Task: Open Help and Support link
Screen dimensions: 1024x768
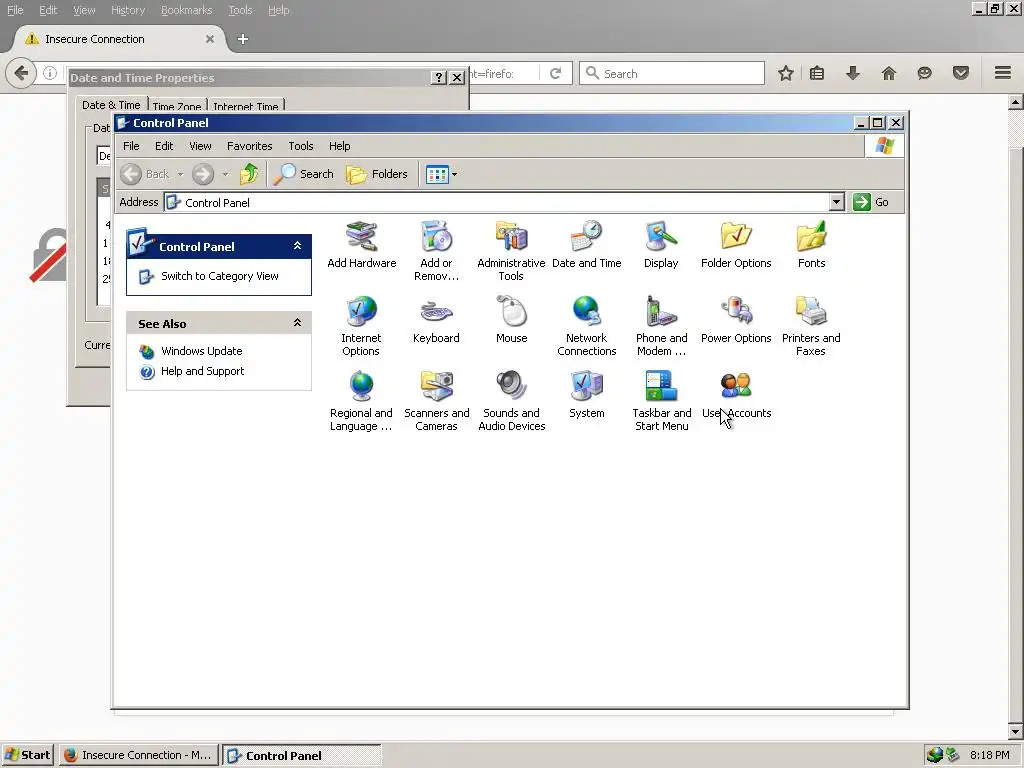Action: pyautogui.click(x=202, y=371)
